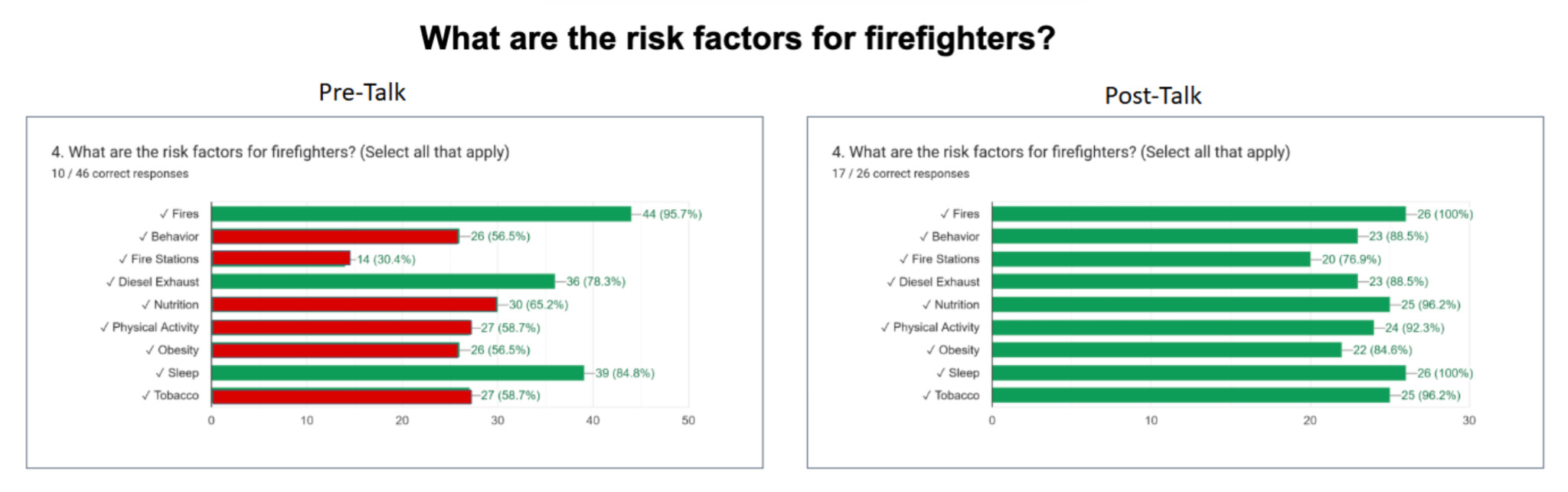This screenshot has height=492, width=1568.
Task: Click the checkmark next to Post-Talk Tobacco
Action: click(x=926, y=395)
